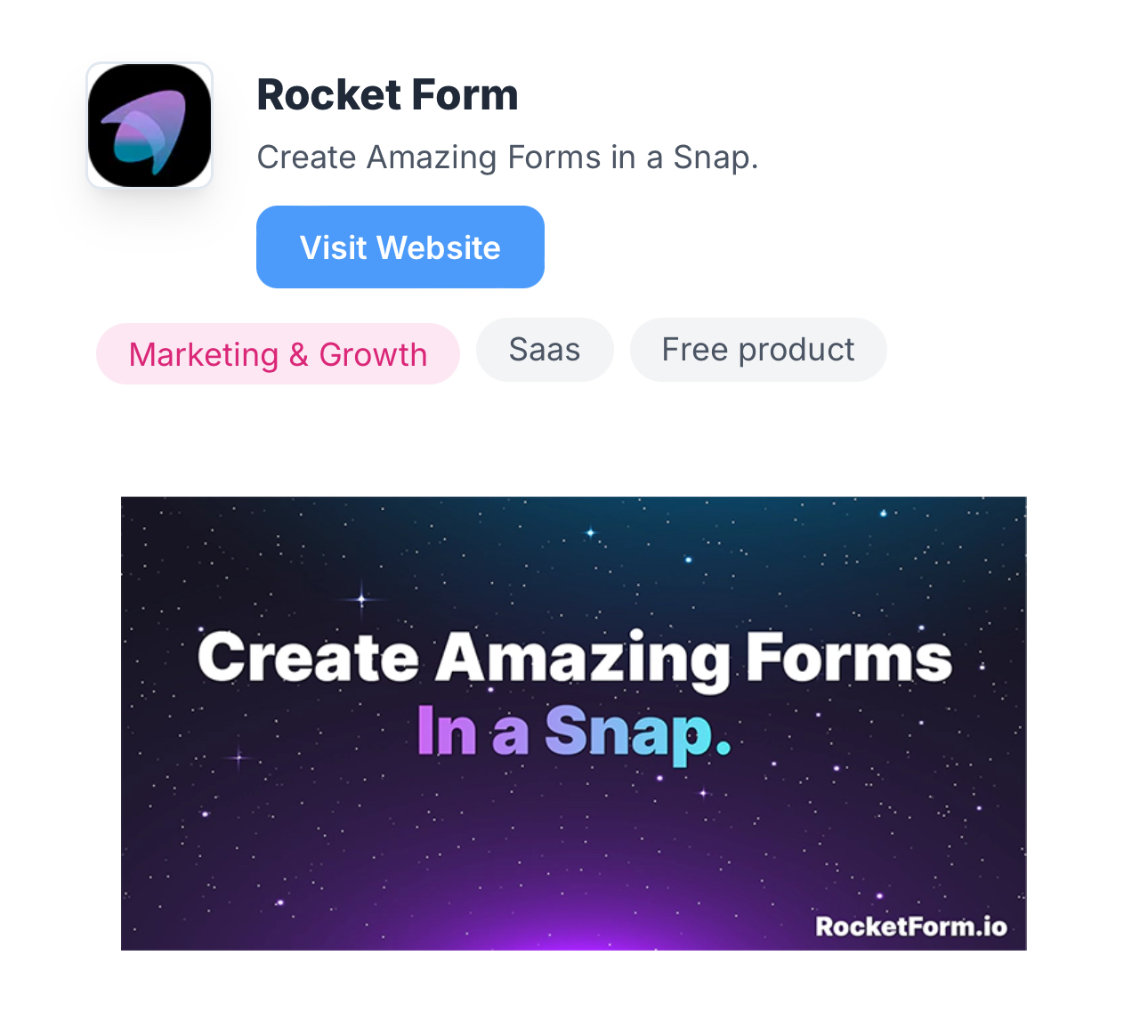Click the gradient "In a Snap." banner text
The width and height of the screenshot is (1148, 1036).
tap(574, 732)
